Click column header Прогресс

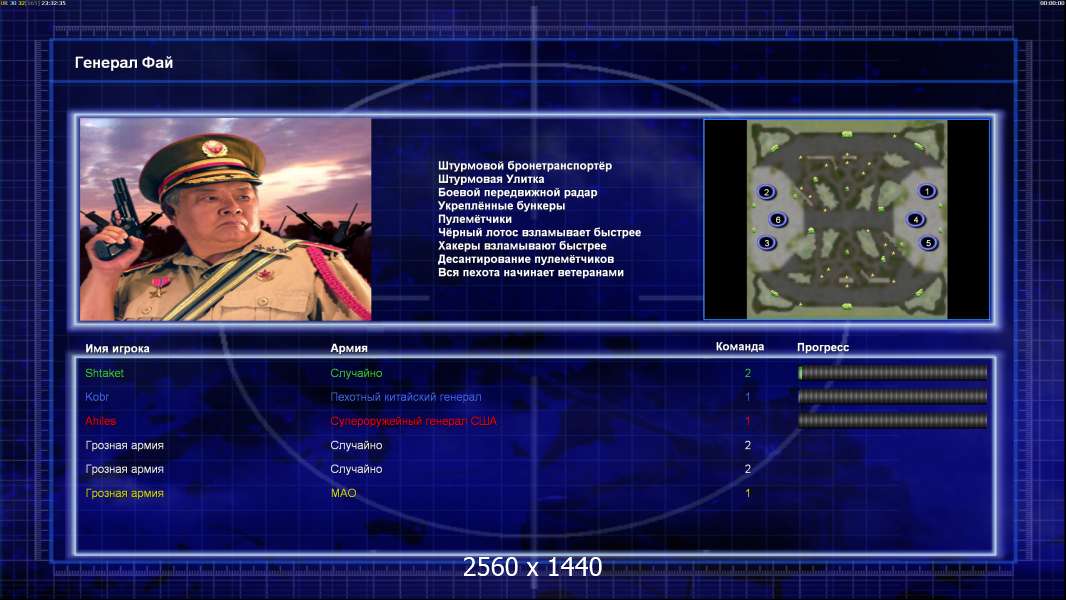pos(823,347)
